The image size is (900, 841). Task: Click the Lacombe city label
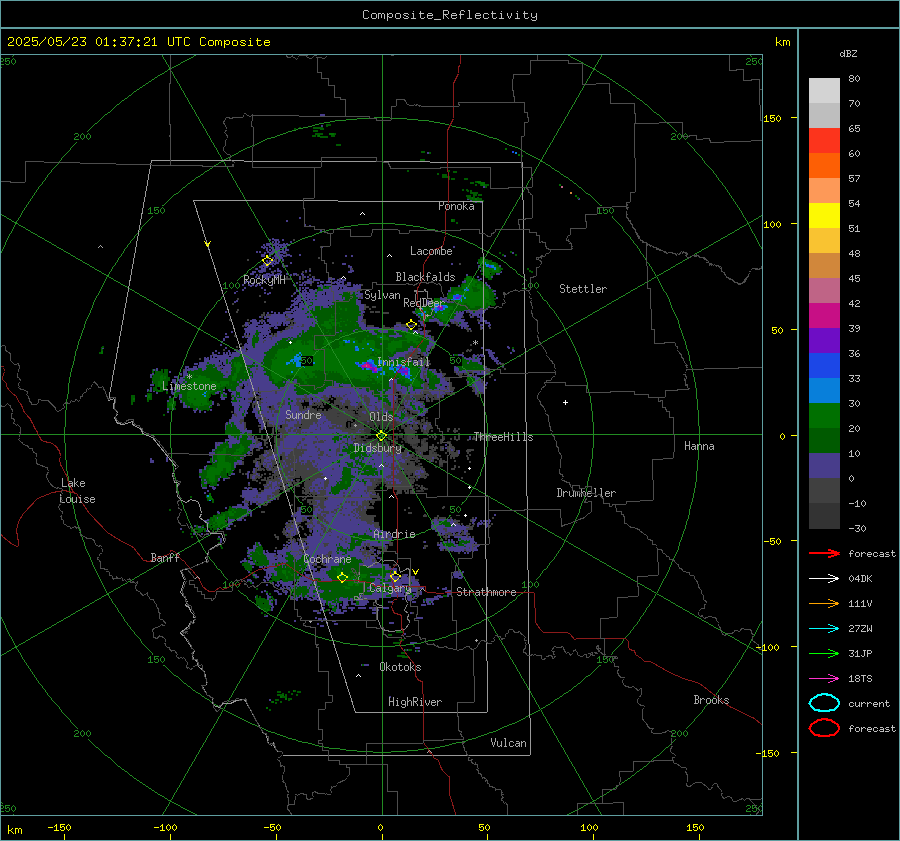tap(431, 251)
